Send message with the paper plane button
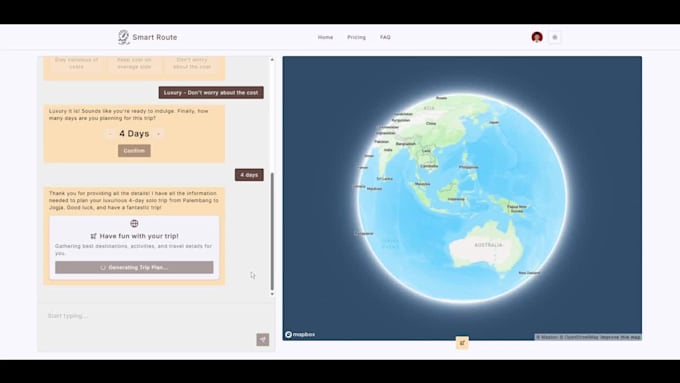Viewport: 680px width, 383px height. point(263,340)
